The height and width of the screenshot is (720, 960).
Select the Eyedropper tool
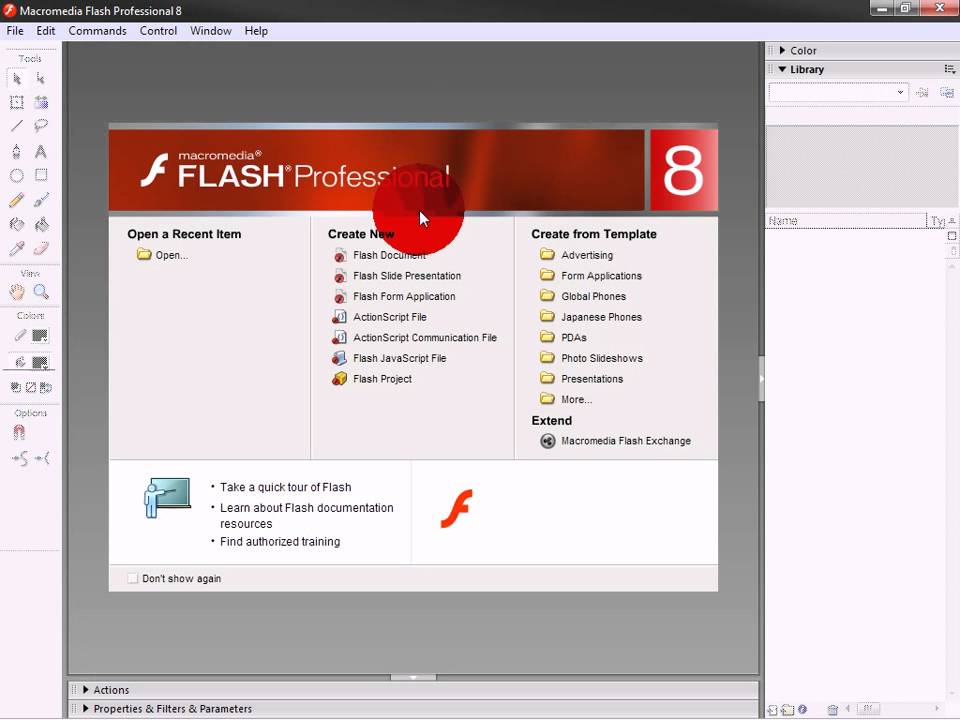17,249
